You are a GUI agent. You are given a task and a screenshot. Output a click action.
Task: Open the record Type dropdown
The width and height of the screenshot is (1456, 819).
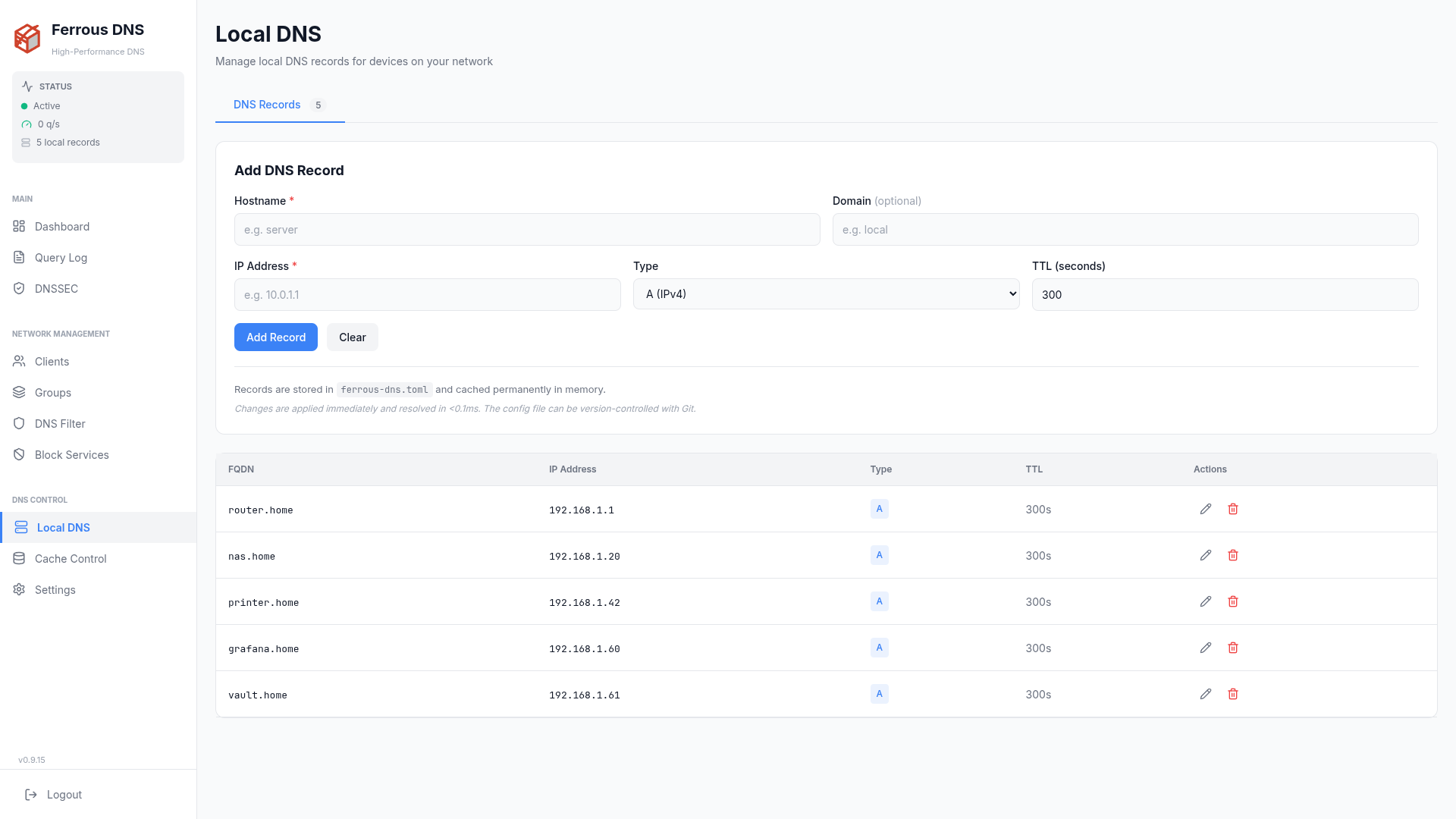pyautogui.click(x=826, y=294)
